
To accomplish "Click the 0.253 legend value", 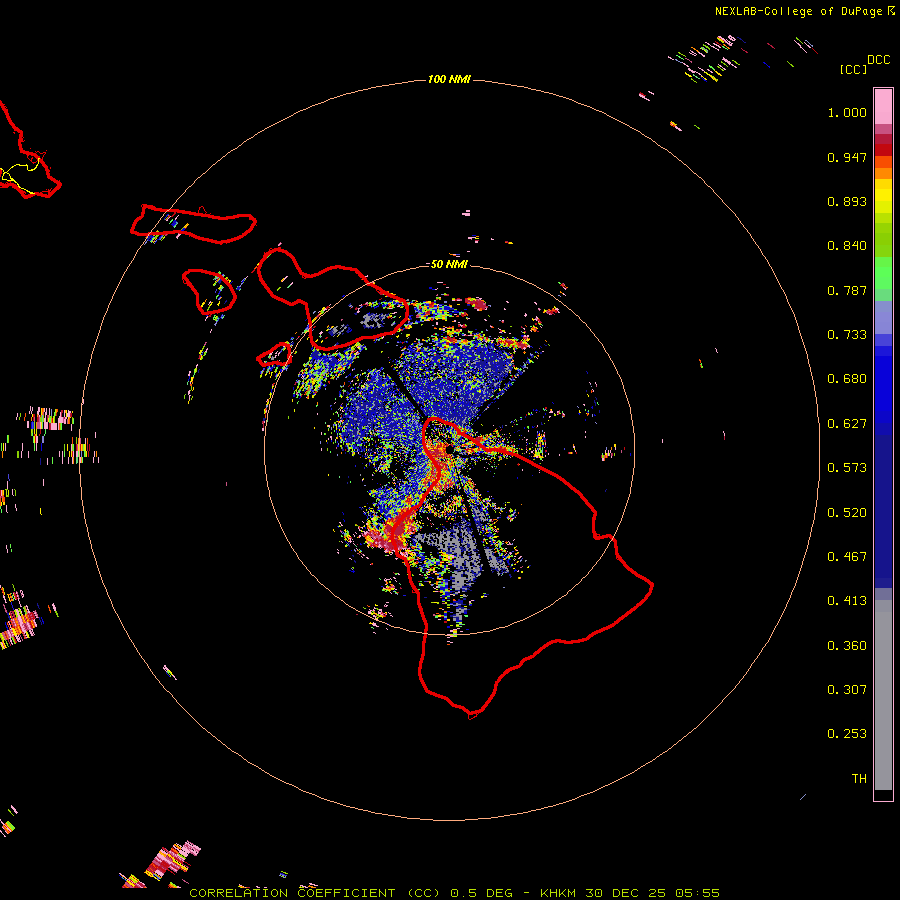I will point(847,734).
